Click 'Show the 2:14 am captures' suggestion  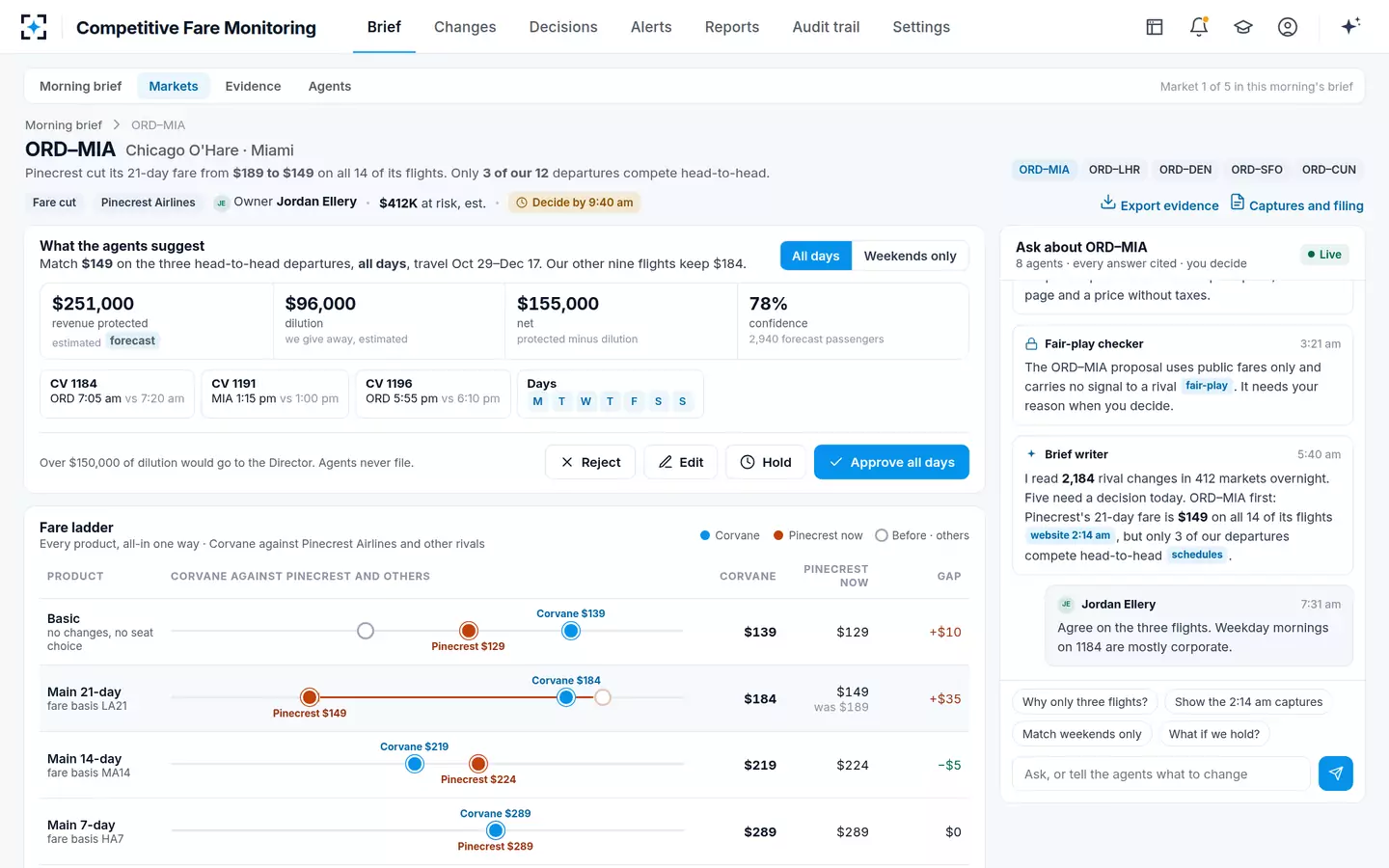pos(1248,702)
